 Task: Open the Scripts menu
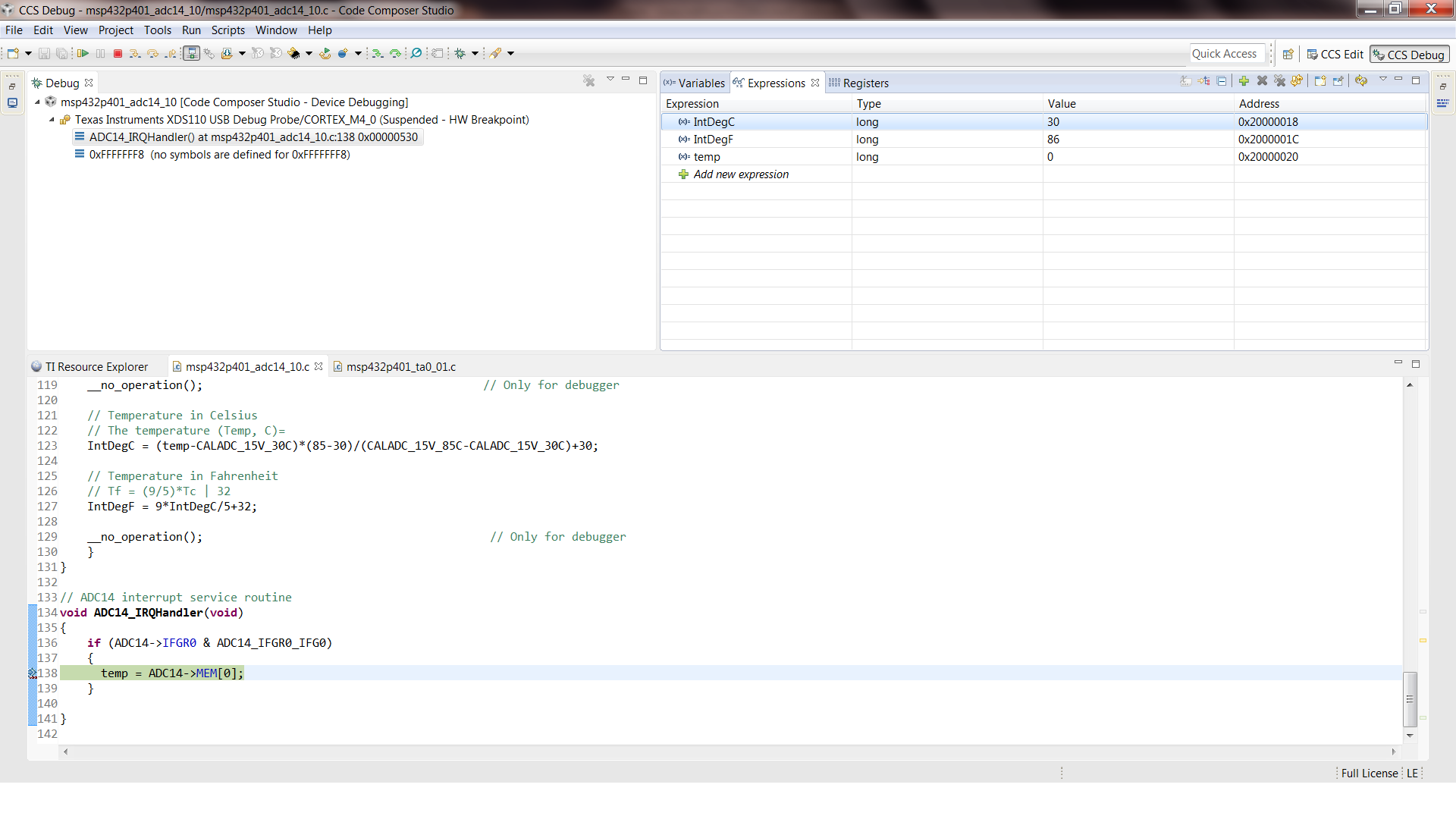click(227, 30)
